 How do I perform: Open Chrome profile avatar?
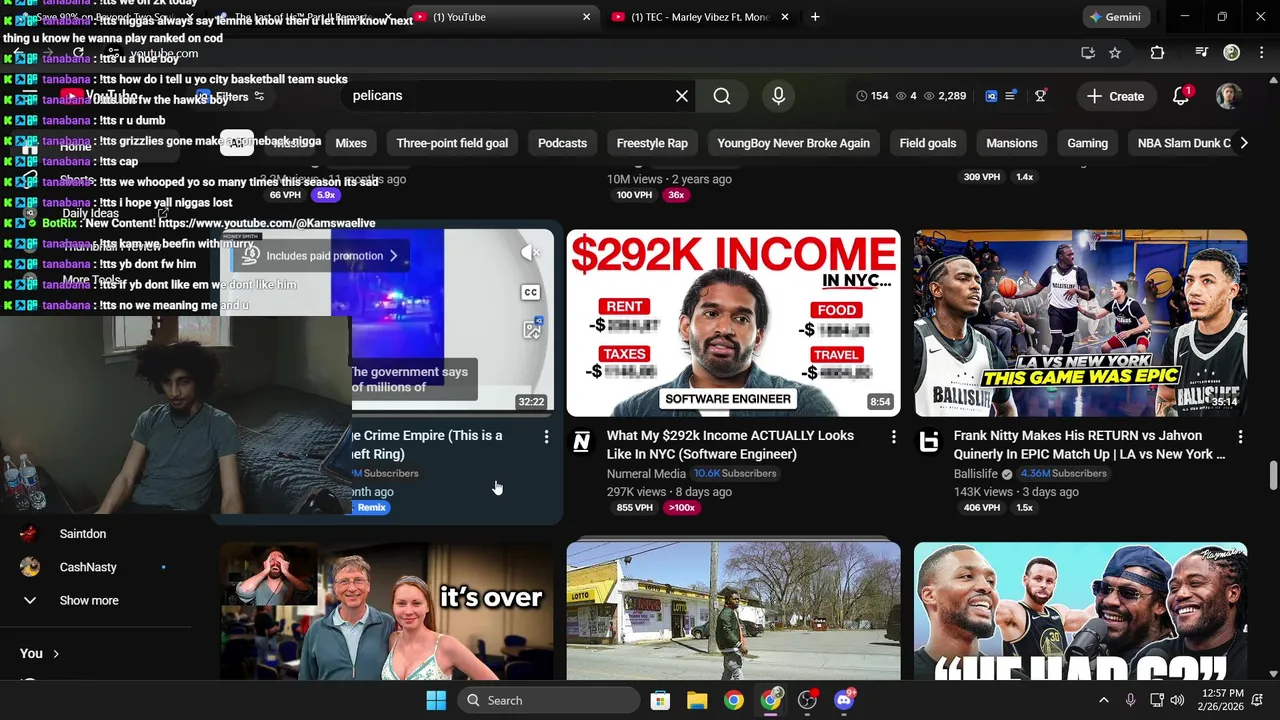tap(1232, 52)
